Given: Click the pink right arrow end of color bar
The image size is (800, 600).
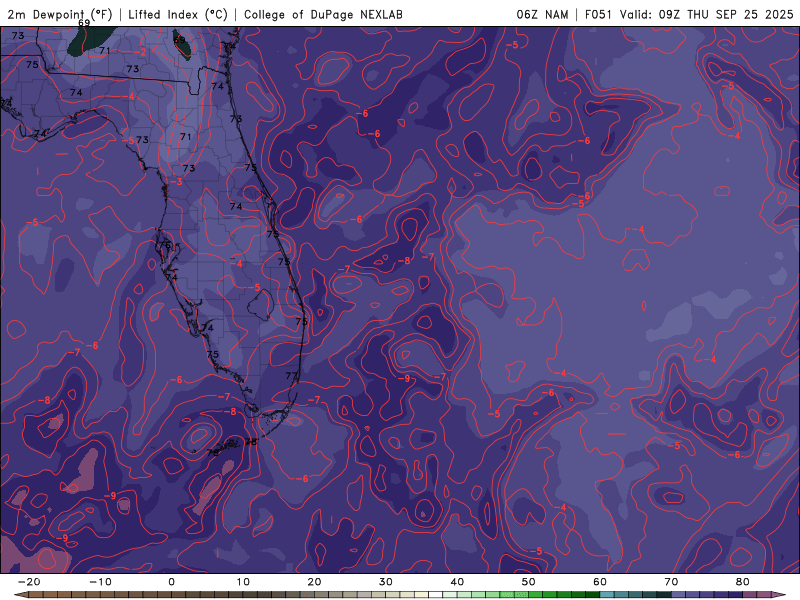Looking at the screenshot, I should [780, 595].
